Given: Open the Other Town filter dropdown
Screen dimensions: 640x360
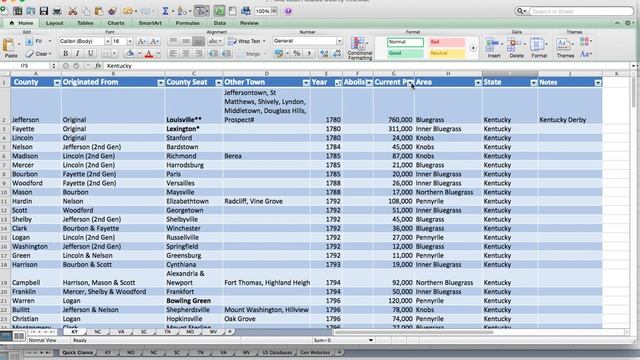Looking at the screenshot, I should 306,83.
